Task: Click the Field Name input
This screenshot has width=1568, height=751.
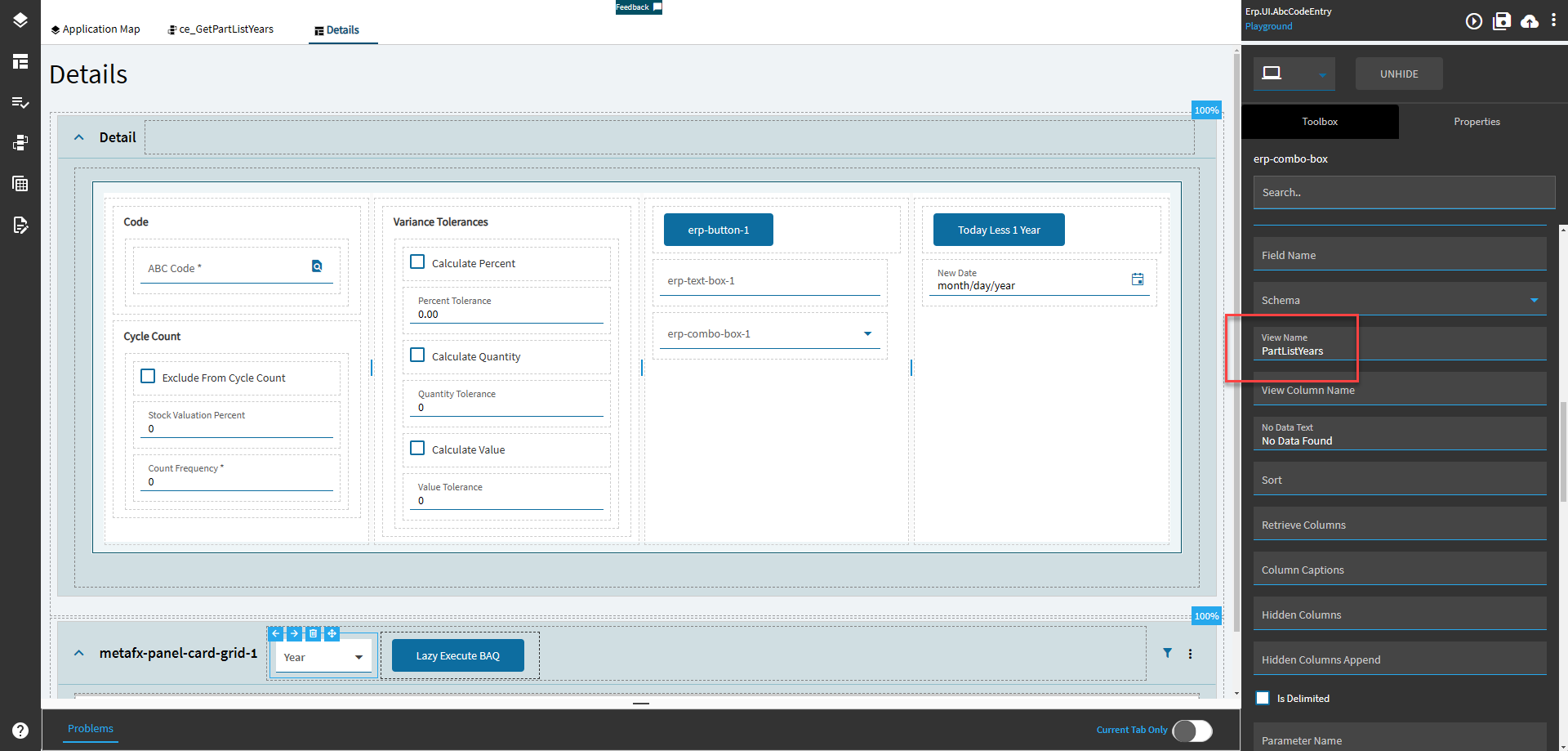Action: pos(1400,254)
